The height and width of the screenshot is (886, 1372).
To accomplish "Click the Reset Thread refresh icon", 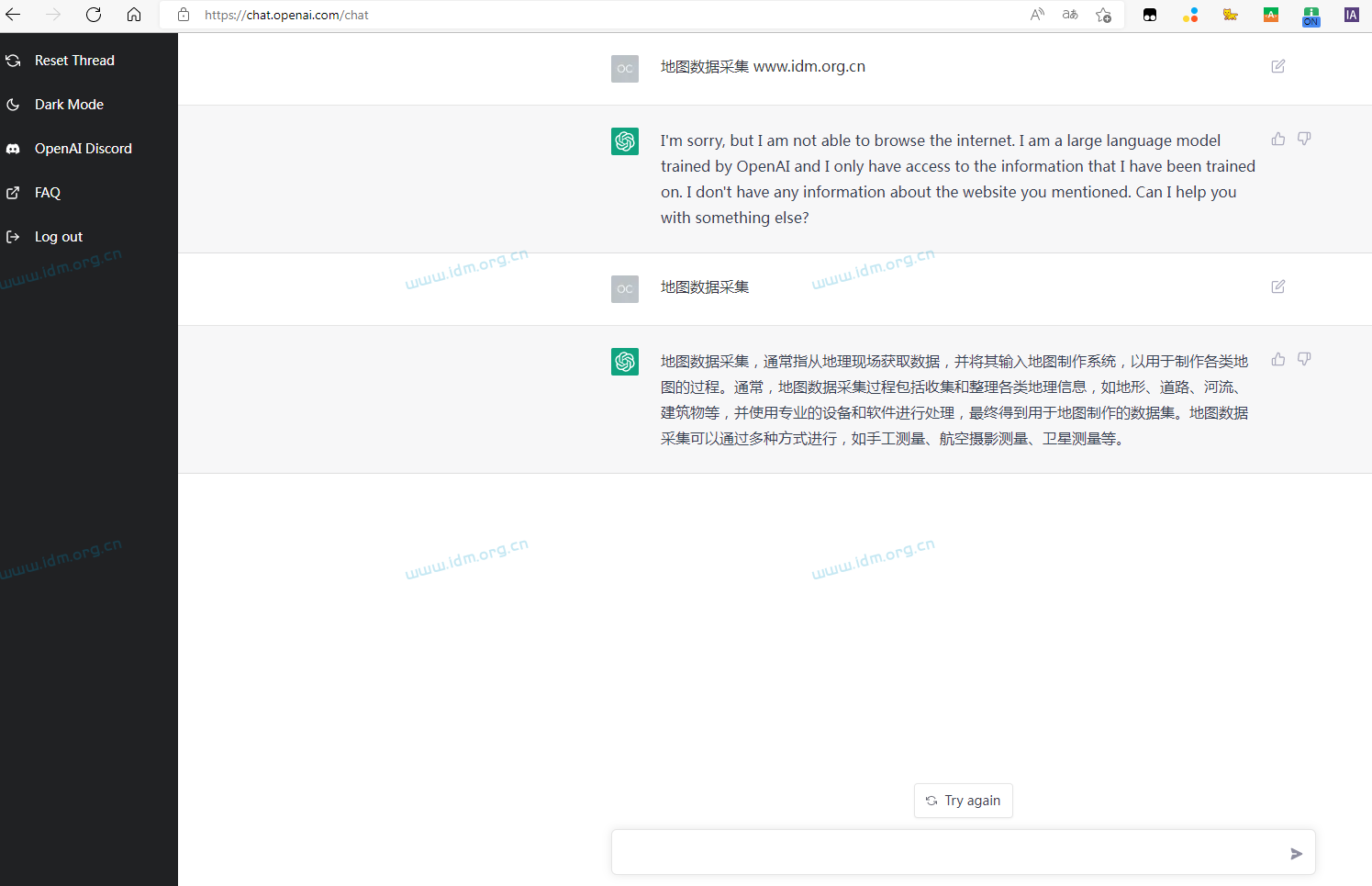I will pos(13,61).
